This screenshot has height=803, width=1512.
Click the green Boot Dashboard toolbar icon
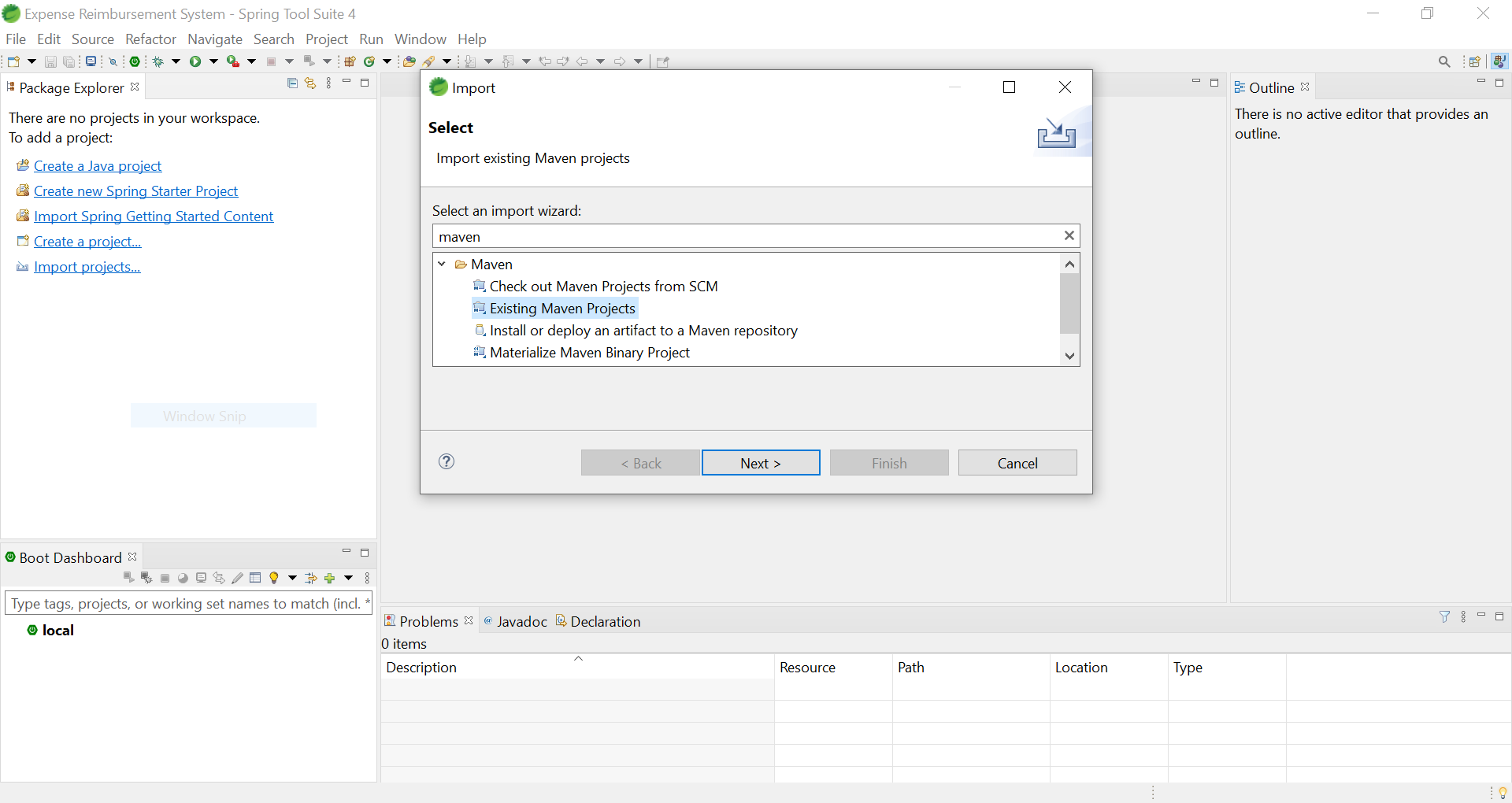point(135,61)
